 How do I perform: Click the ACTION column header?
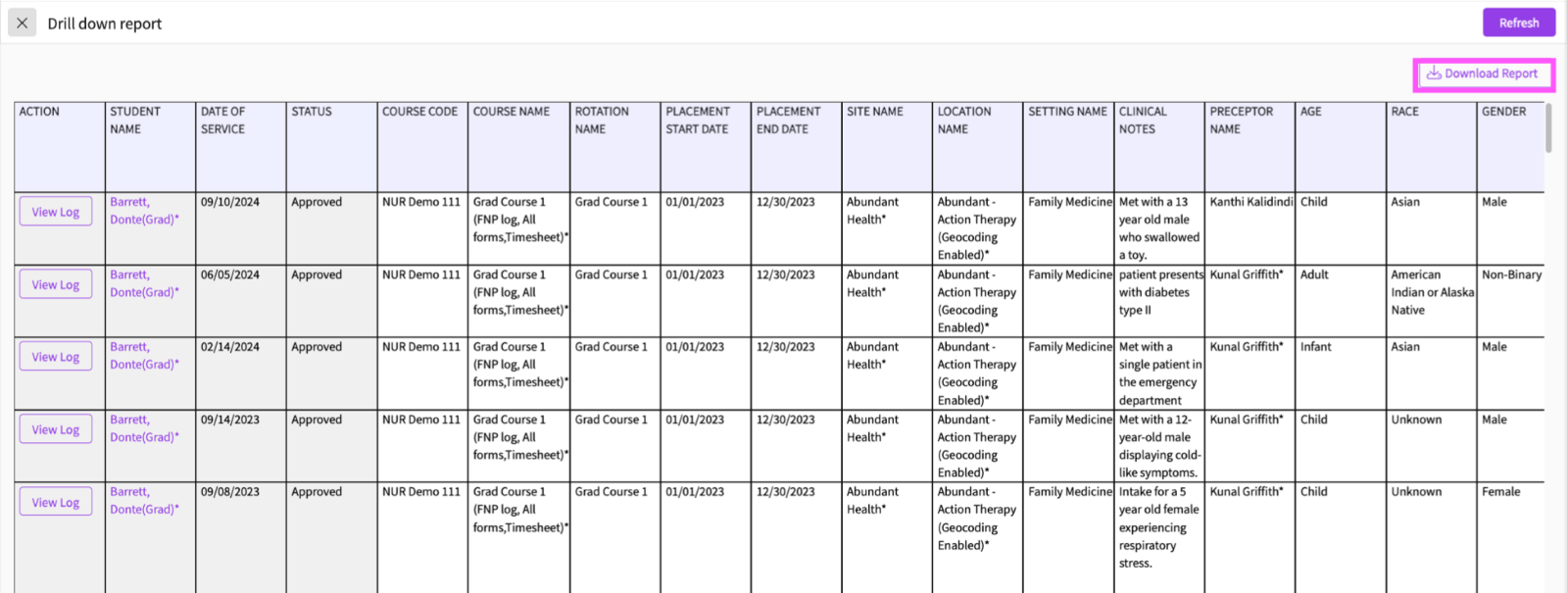[x=59, y=147]
